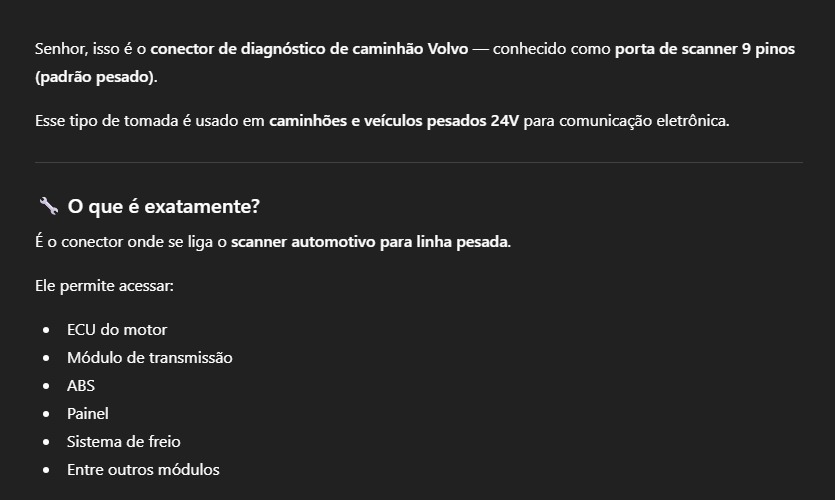Click the bullet dot beside "ECU do motor"
Screen dimensions: 835x500
[46, 330]
